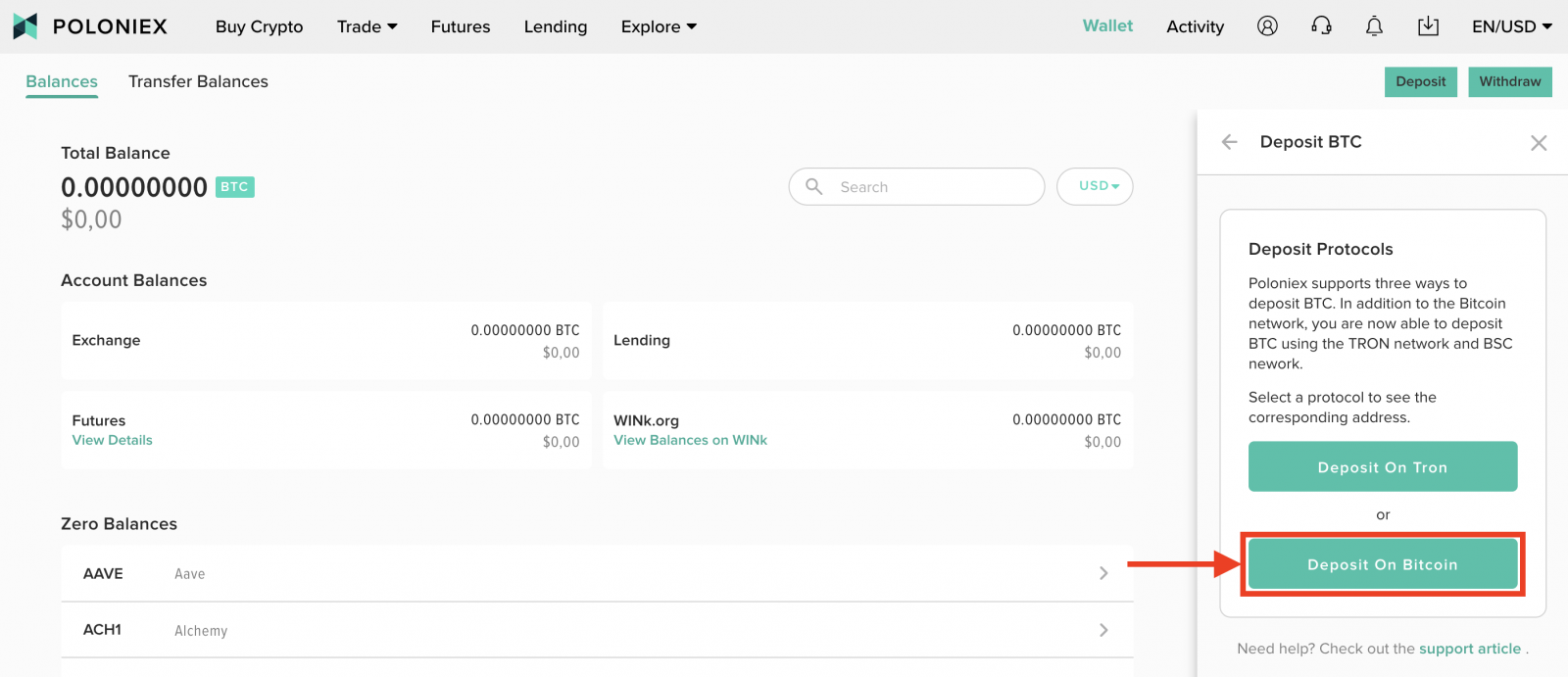The image size is (1568, 677).
Task: Open the EN/USD language currency selector
Action: click(x=1511, y=26)
